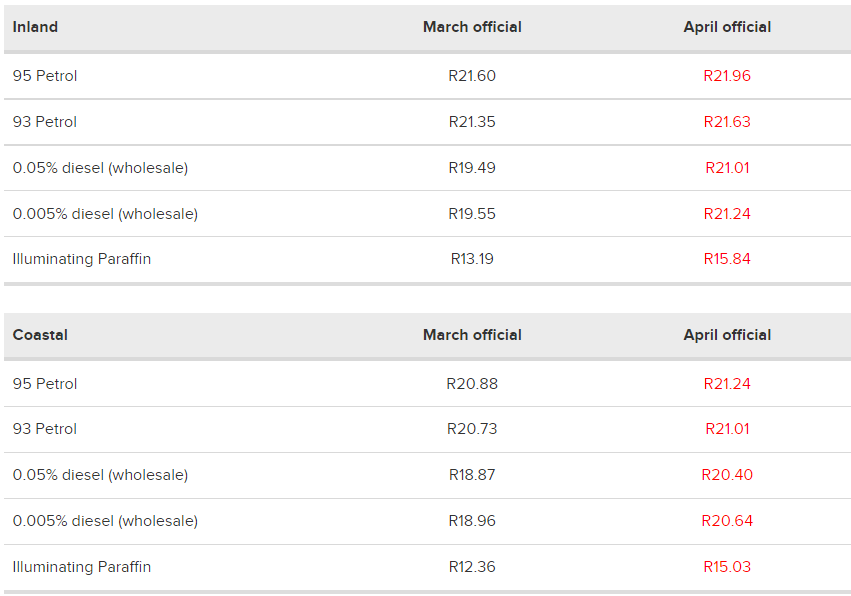851x596 pixels.
Task: Select Inland 95 Petrol April price R21.96
Action: tap(727, 75)
